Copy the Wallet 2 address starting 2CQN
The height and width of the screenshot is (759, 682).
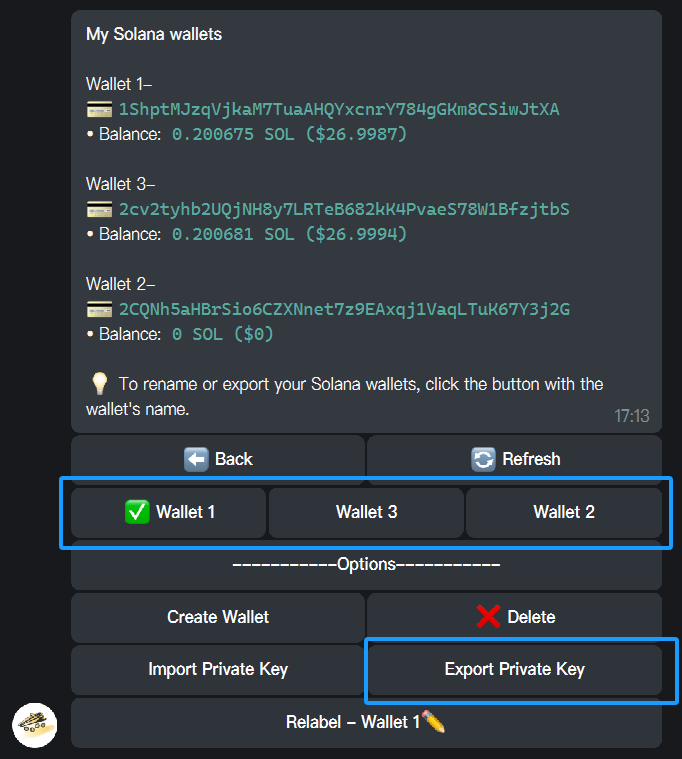pos(344,309)
